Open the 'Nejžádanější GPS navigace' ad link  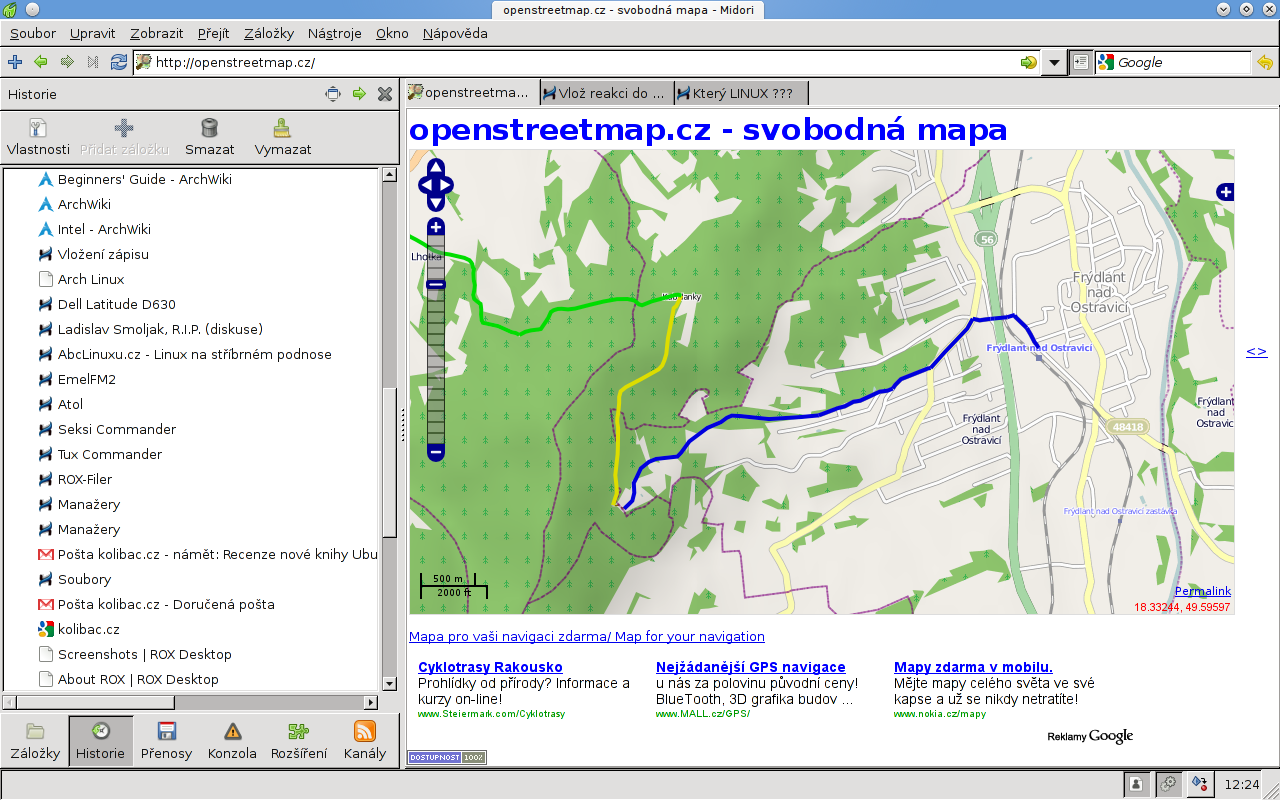751,667
